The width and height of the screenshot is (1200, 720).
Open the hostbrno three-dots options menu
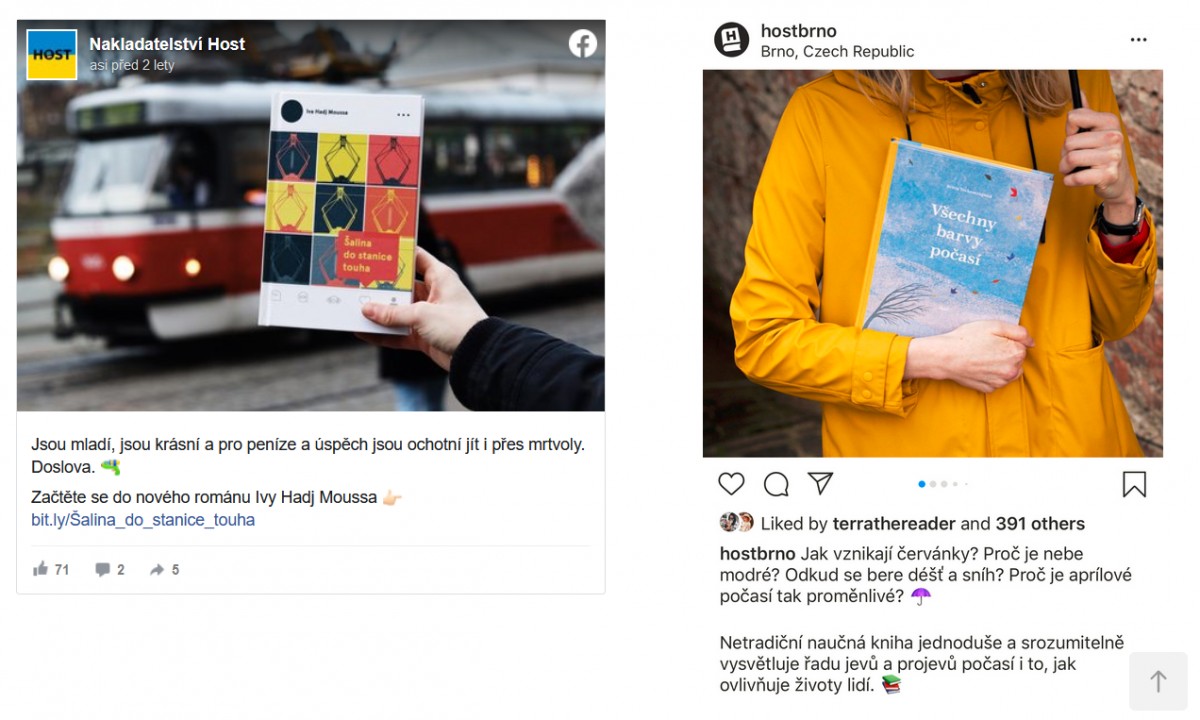pos(1138,40)
